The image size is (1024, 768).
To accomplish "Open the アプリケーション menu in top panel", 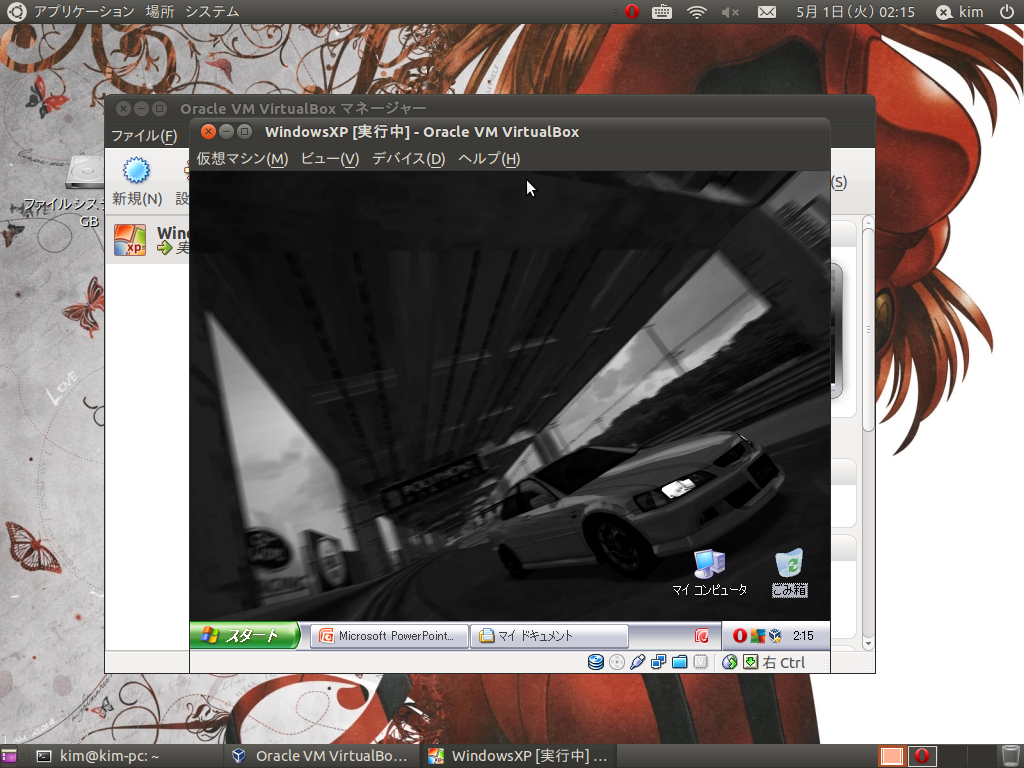I will tap(84, 12).
